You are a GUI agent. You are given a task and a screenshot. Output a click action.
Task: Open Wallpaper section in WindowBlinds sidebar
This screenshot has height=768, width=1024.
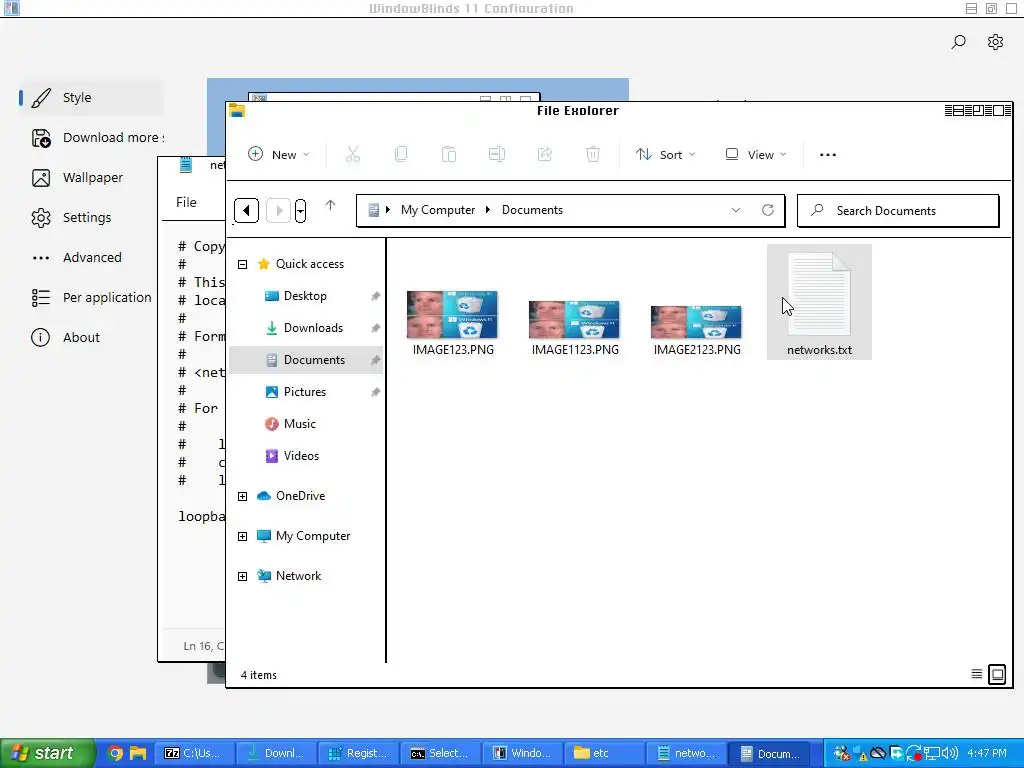[91, 178]
